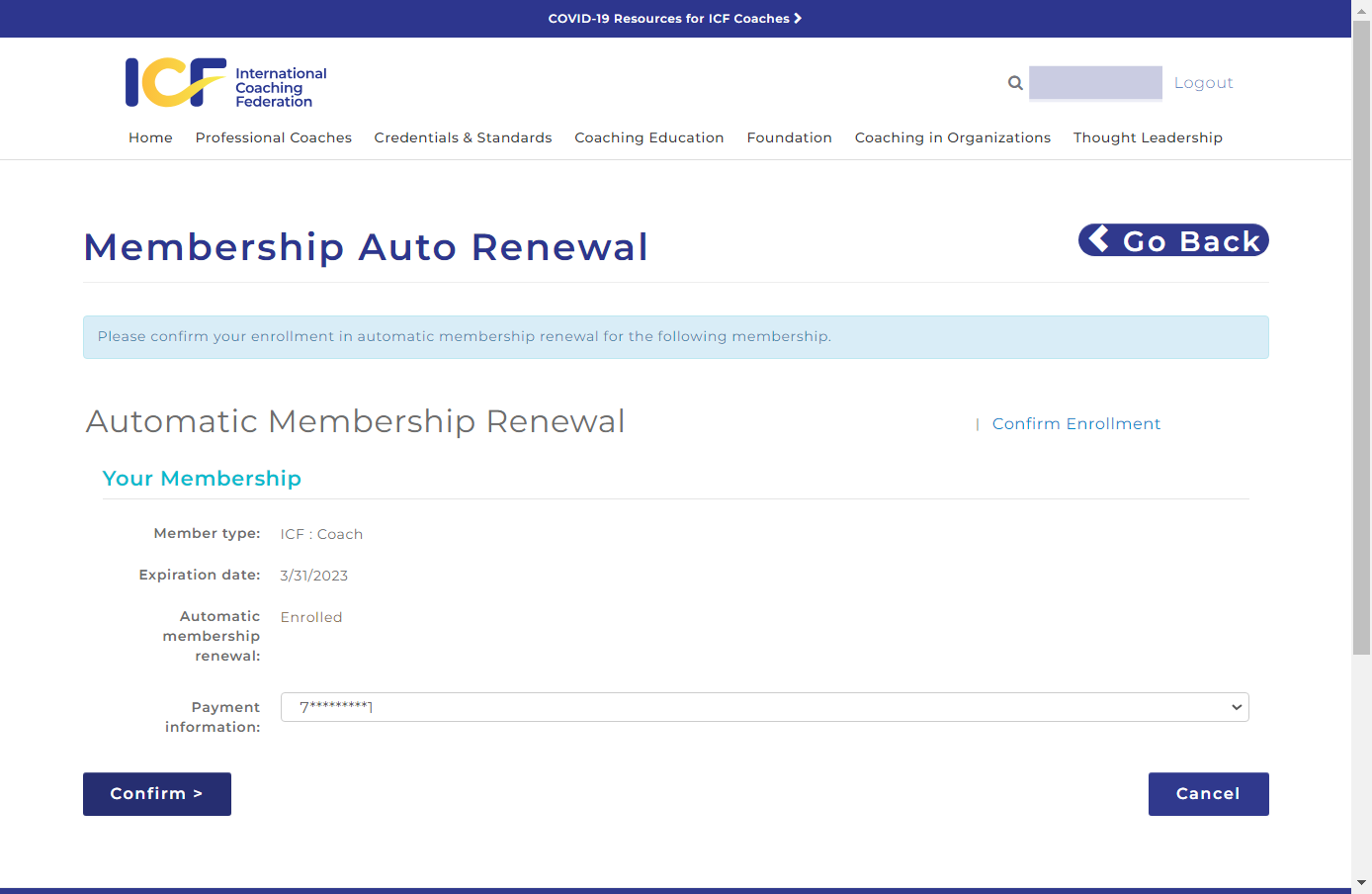Click the blue enrollment confirmation notice text

pyautogui.click(x=465, y=336)
